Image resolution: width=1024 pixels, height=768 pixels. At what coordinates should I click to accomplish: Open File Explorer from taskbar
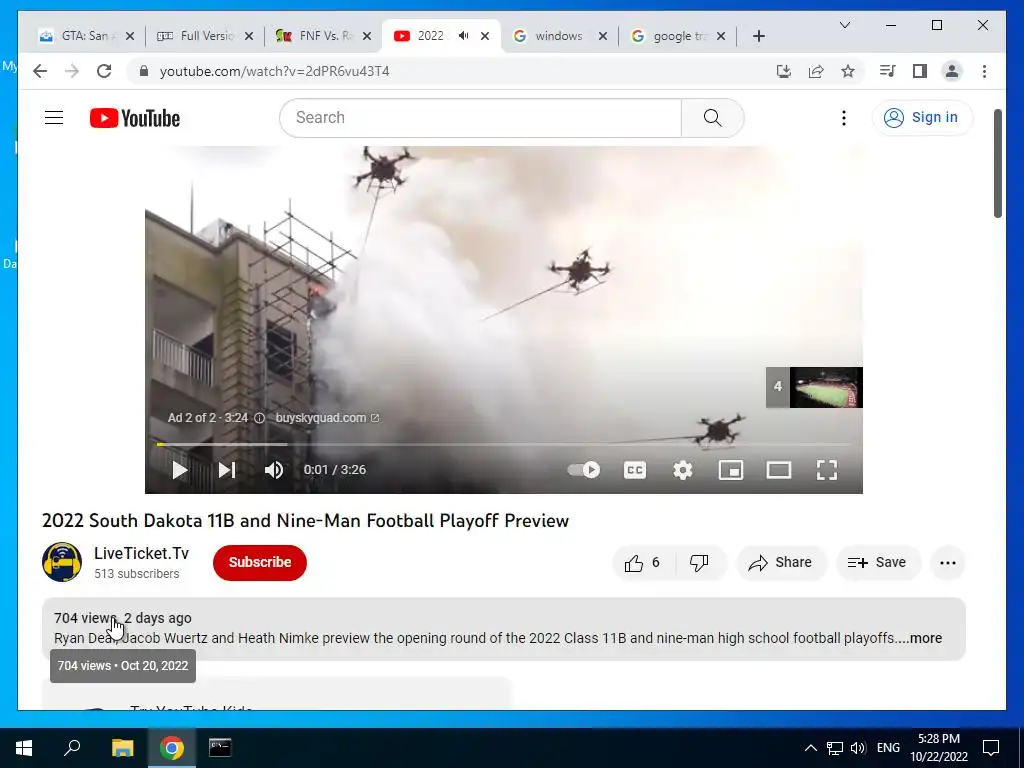[122, 748]
